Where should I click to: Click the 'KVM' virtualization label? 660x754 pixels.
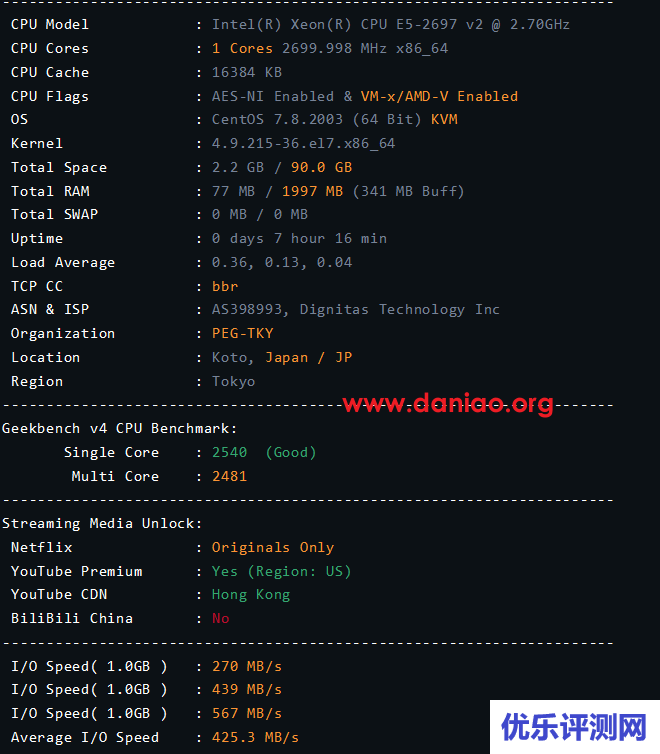point(444,119)
